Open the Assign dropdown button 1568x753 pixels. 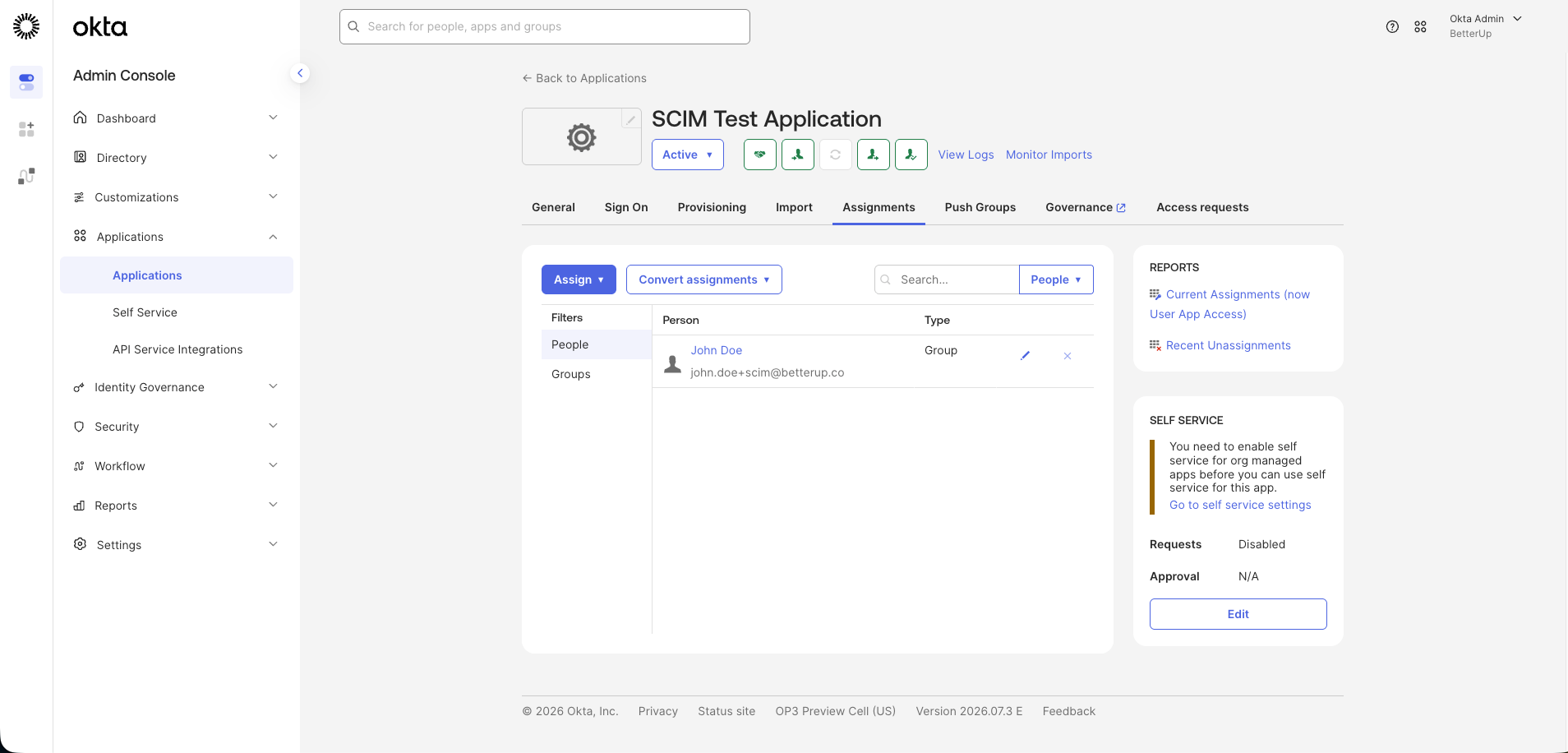[x=579, y=279]
